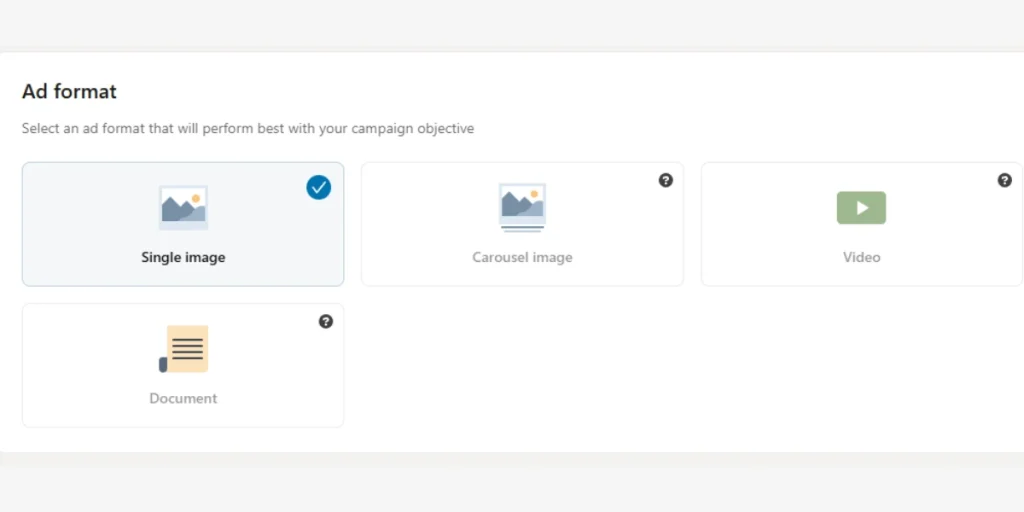This screenshot has width=1024, height=512.
Task: Click the 'Video' label text
Action: [861, 257]
